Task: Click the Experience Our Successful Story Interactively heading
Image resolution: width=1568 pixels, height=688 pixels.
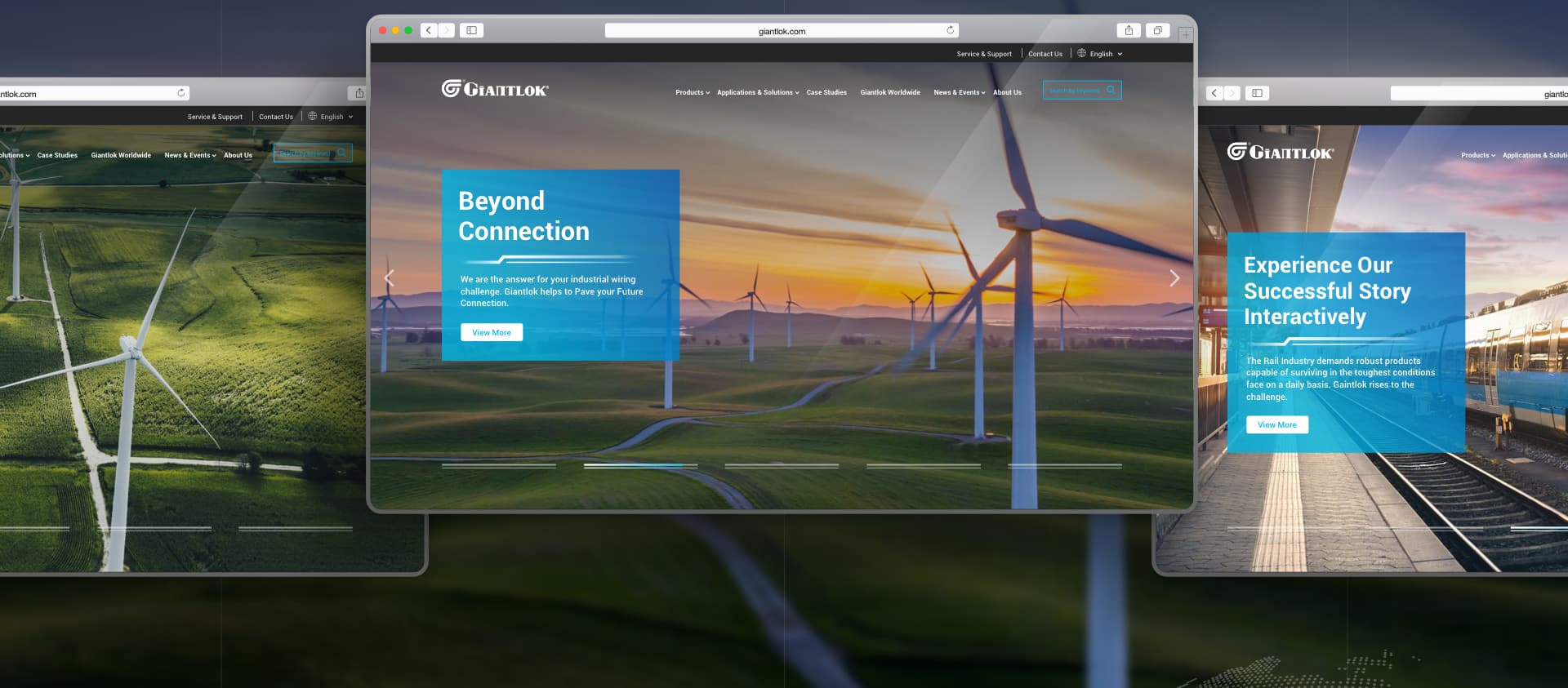Action: pyautogui.click(x=1327, y=291)
